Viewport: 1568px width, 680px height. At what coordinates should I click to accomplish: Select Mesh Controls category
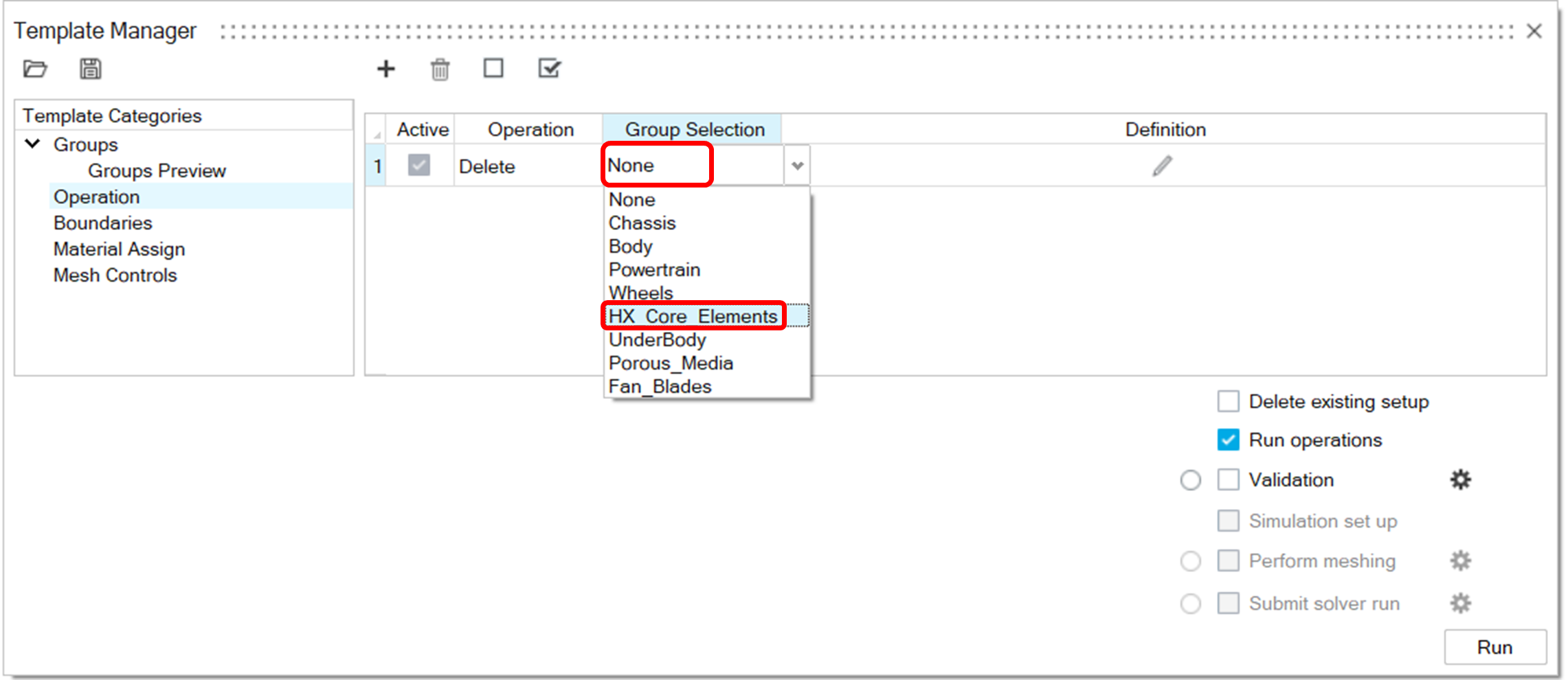[115, 275]
